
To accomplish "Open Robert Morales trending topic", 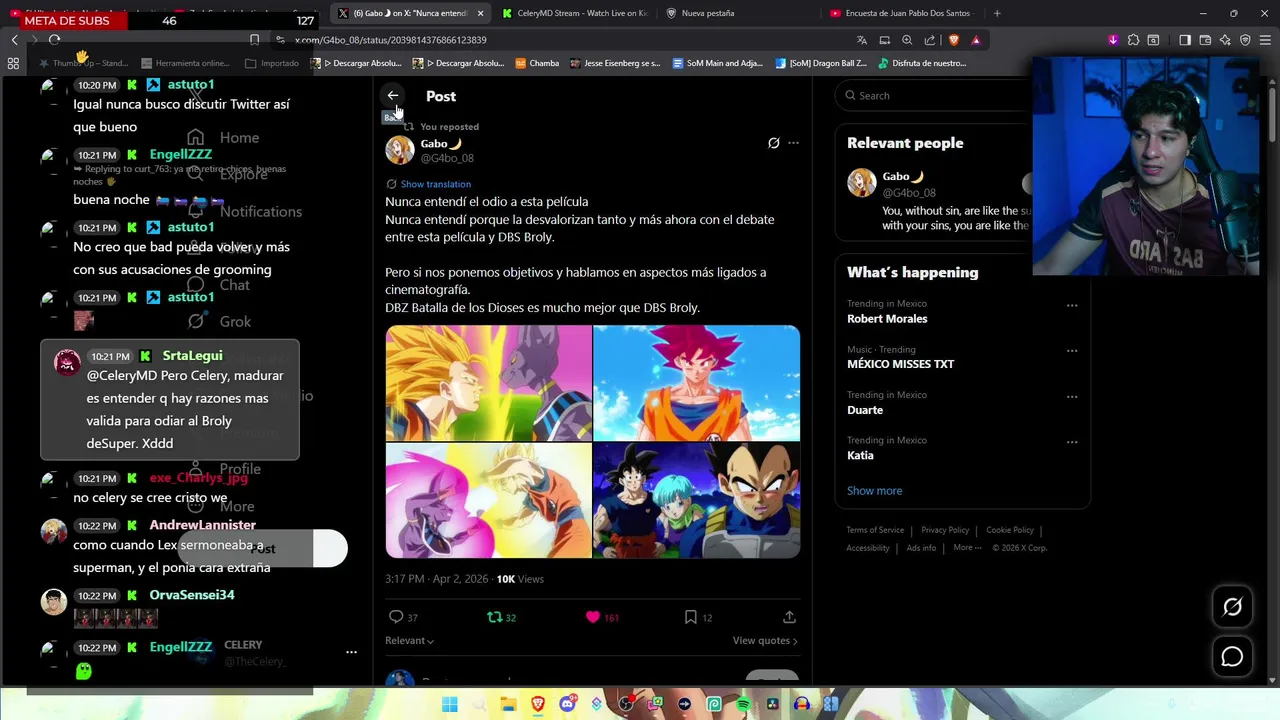I will point(887,319).
